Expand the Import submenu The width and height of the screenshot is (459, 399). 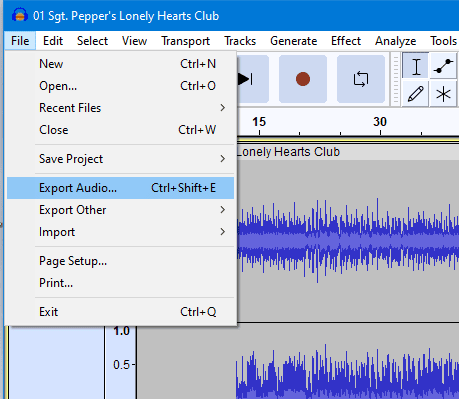[120, 232]
